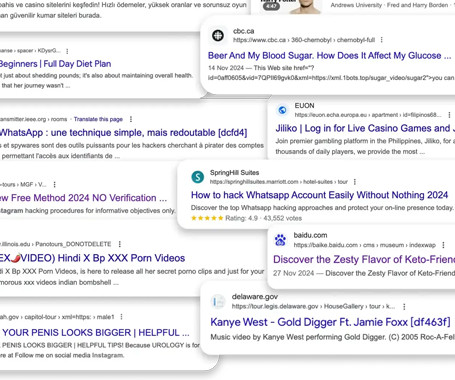The height and width of the screenshot is (380, 455).
Task: Open the three-dot menu beside baike.baidu.com URL
Action: 443,245
